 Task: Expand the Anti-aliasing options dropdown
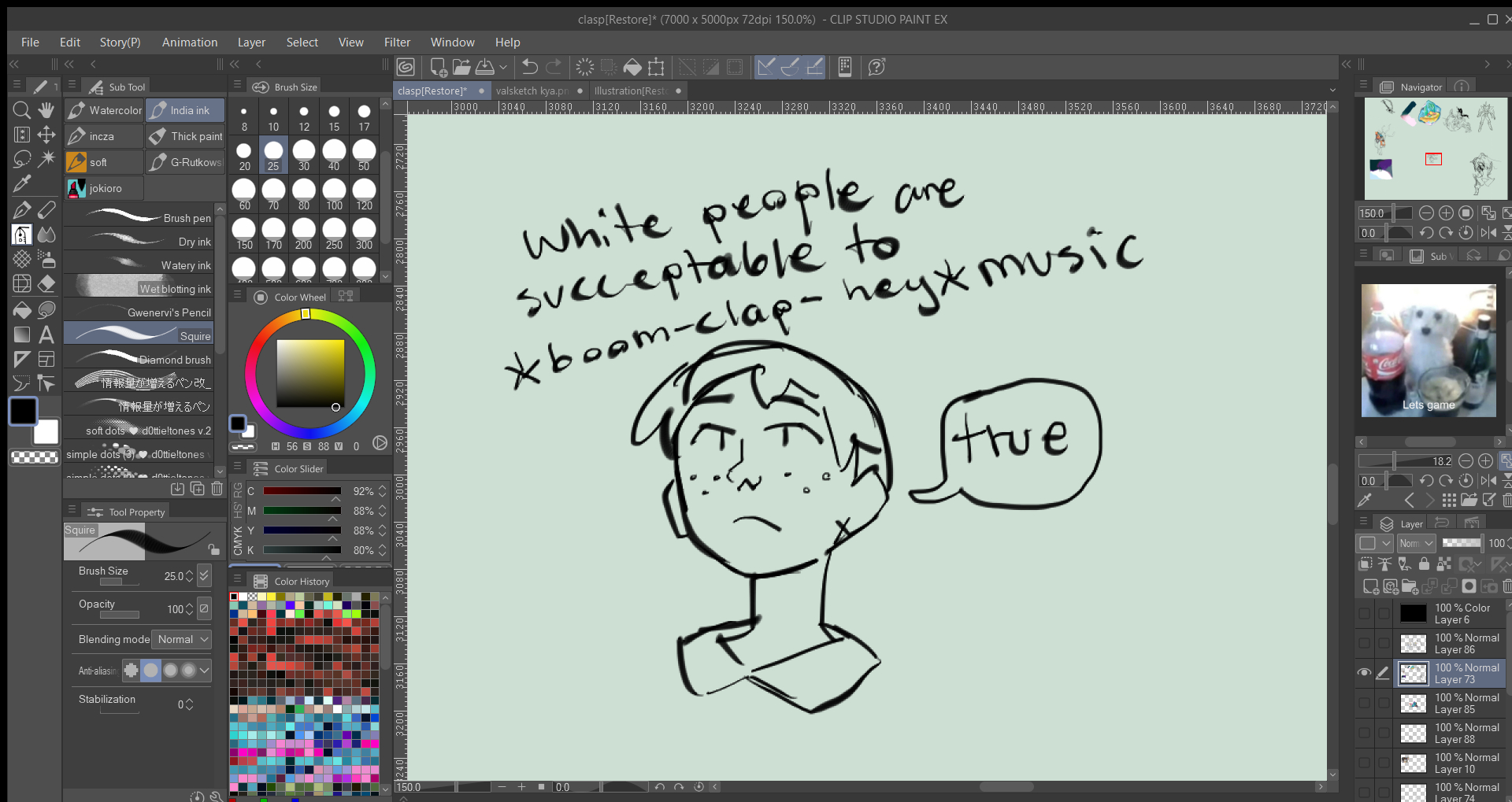[205, 671]
